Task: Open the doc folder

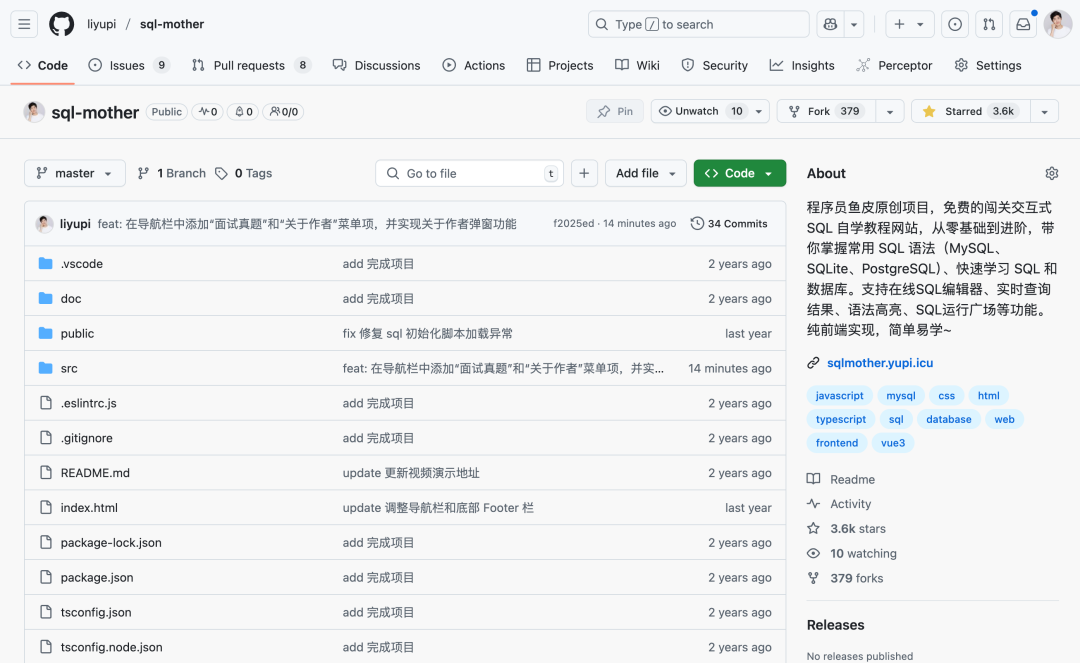Action: tap(71, 299)
